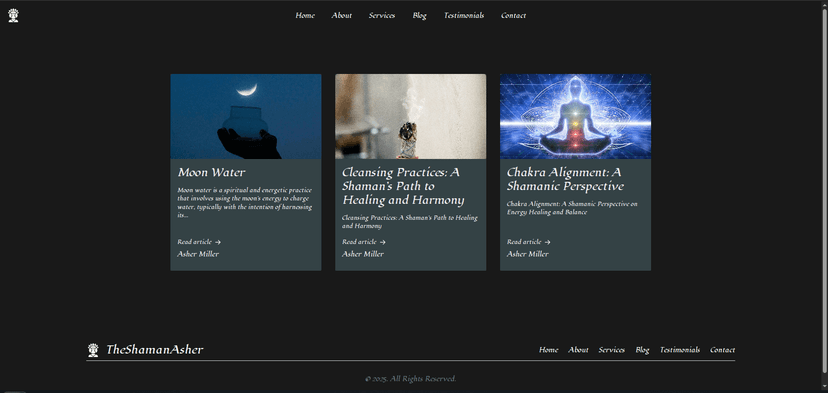The width and height of the screenshot is (828, 393).
Task: Open the Chakra Alignment meditation figure image
Action: 575,116
